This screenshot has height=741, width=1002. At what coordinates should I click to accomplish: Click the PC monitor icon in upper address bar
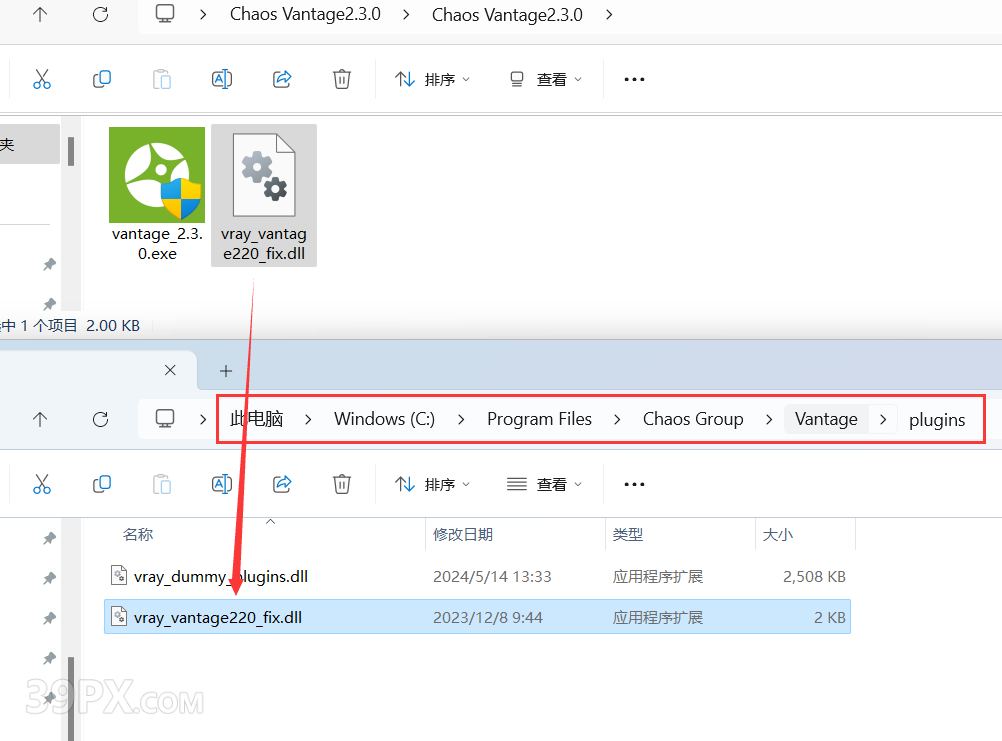[x=165, y=13]
